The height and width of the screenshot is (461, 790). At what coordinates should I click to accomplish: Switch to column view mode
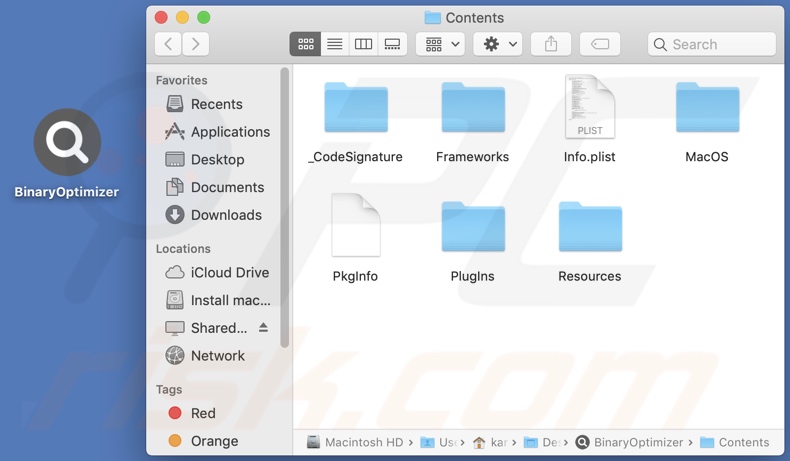pos(363,44)
